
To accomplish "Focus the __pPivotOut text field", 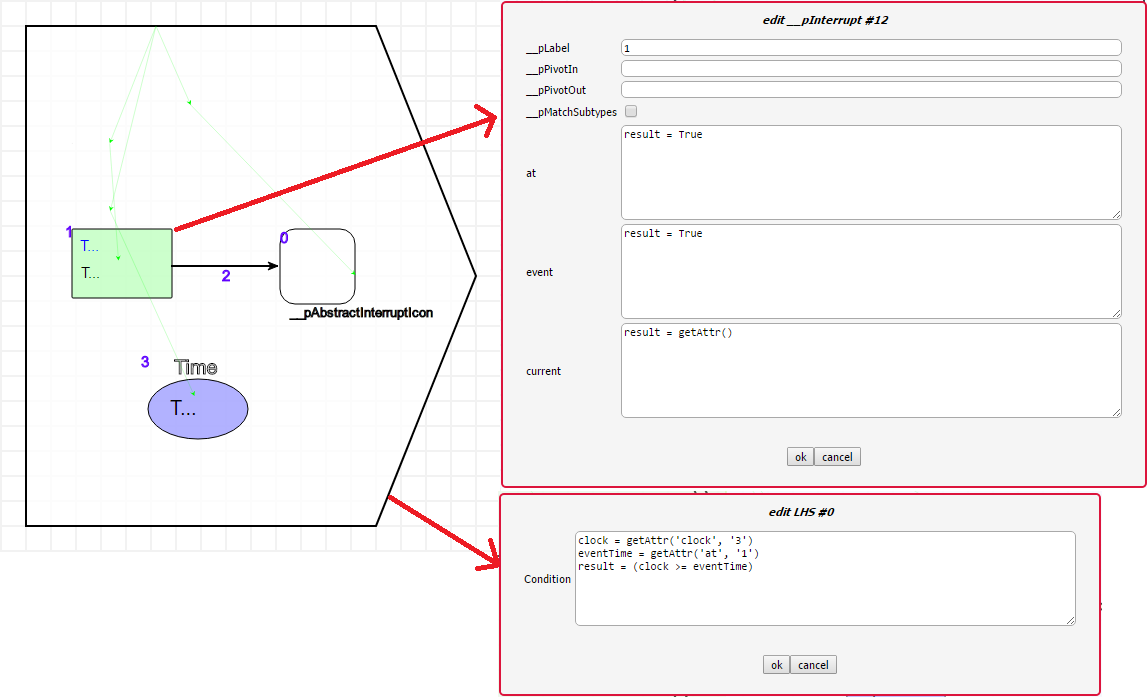I will click(870, 90).
